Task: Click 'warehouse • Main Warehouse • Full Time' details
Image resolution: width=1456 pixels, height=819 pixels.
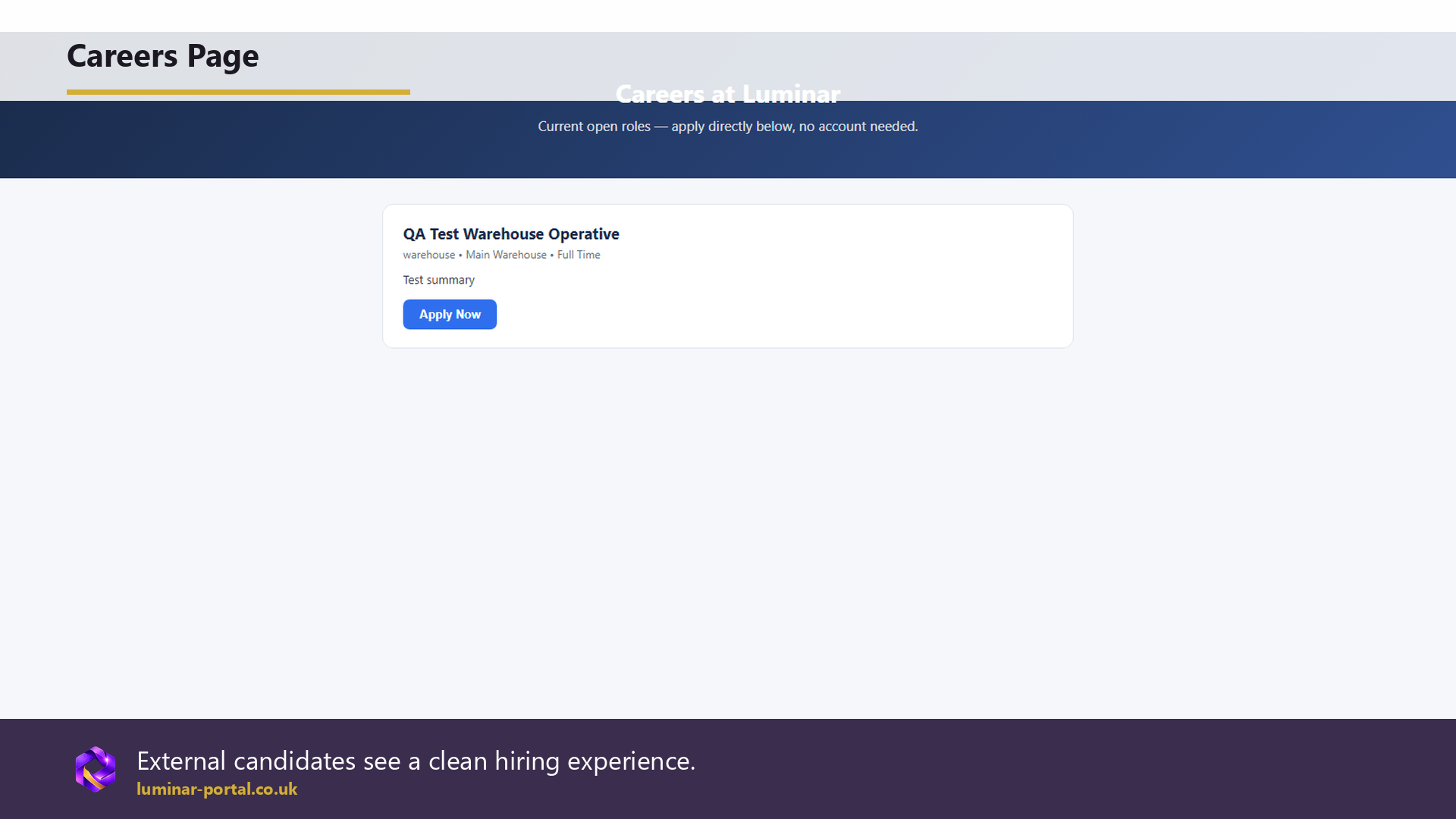Action: click(501, 255)
